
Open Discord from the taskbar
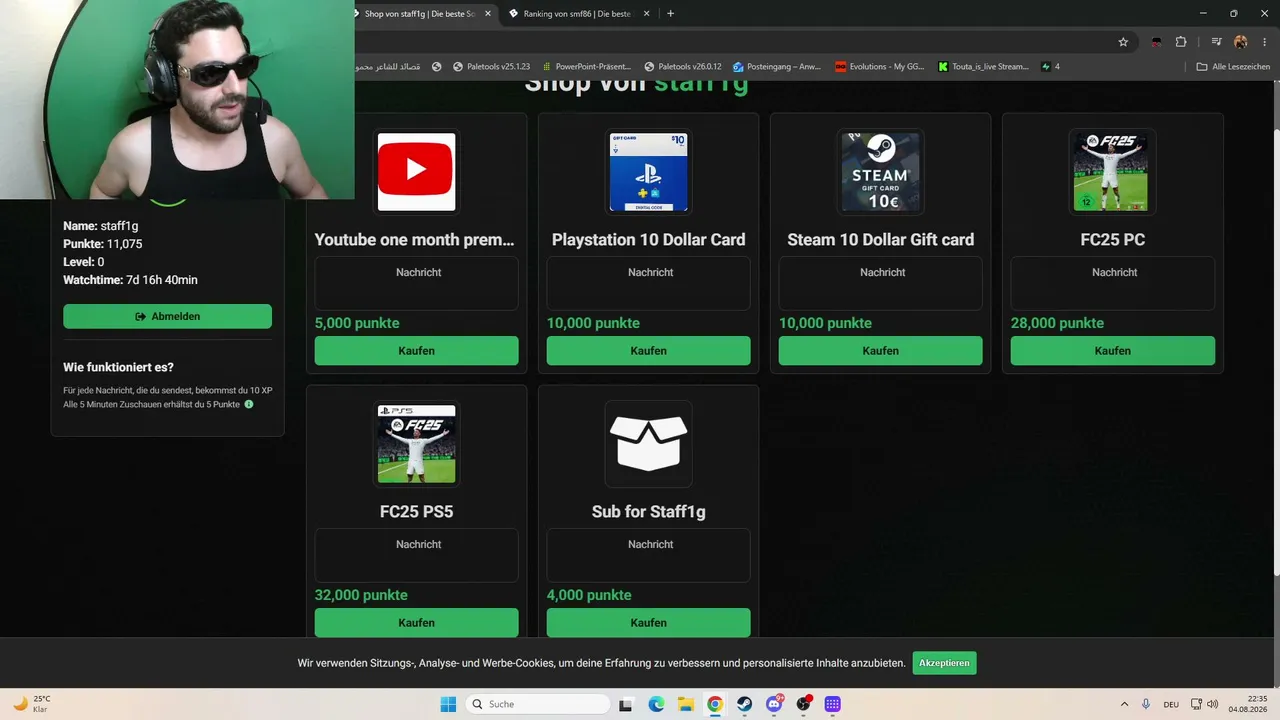click(x=774, y=704)
